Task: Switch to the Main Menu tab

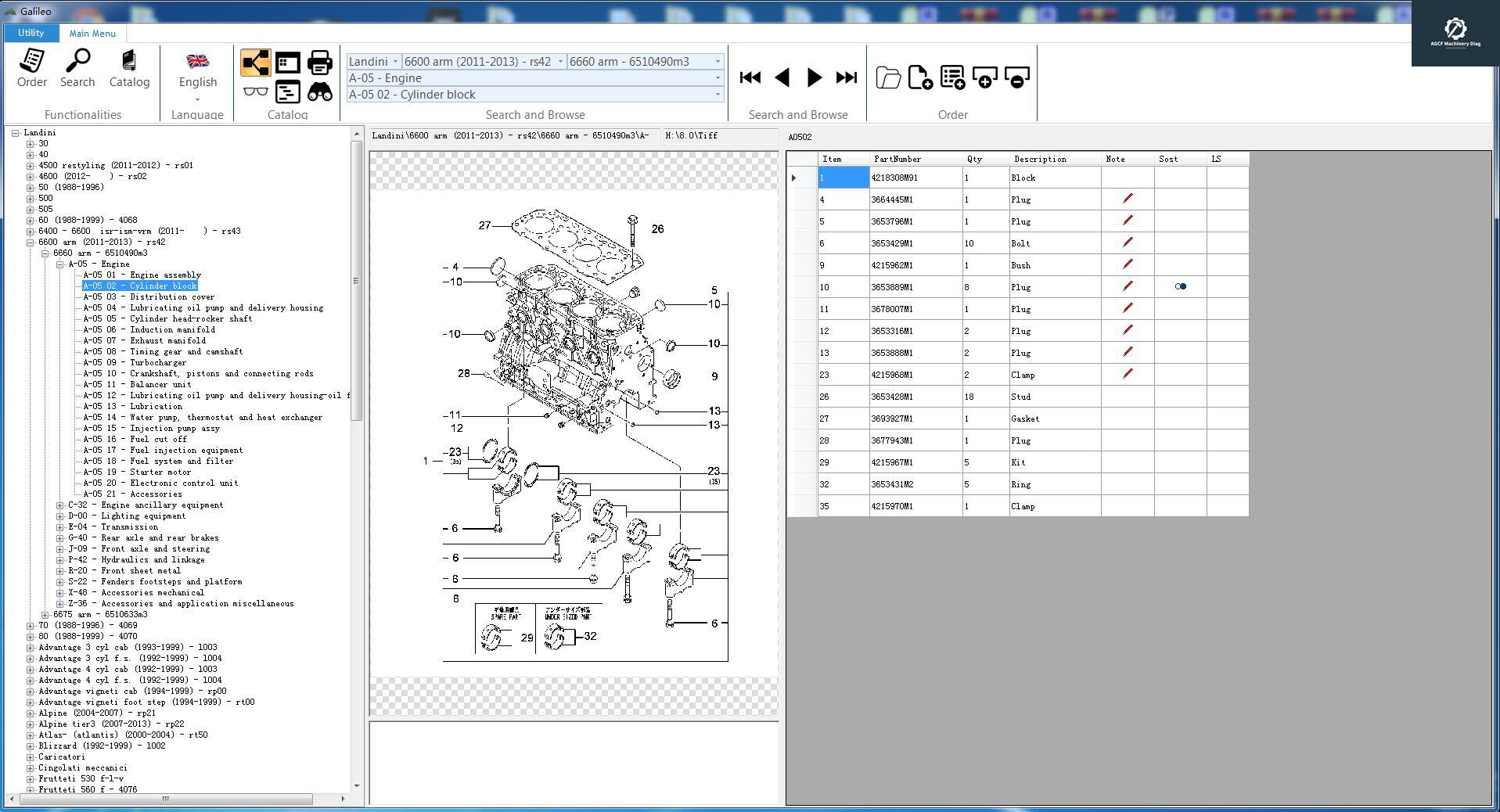Action: [x=92, y=33]
